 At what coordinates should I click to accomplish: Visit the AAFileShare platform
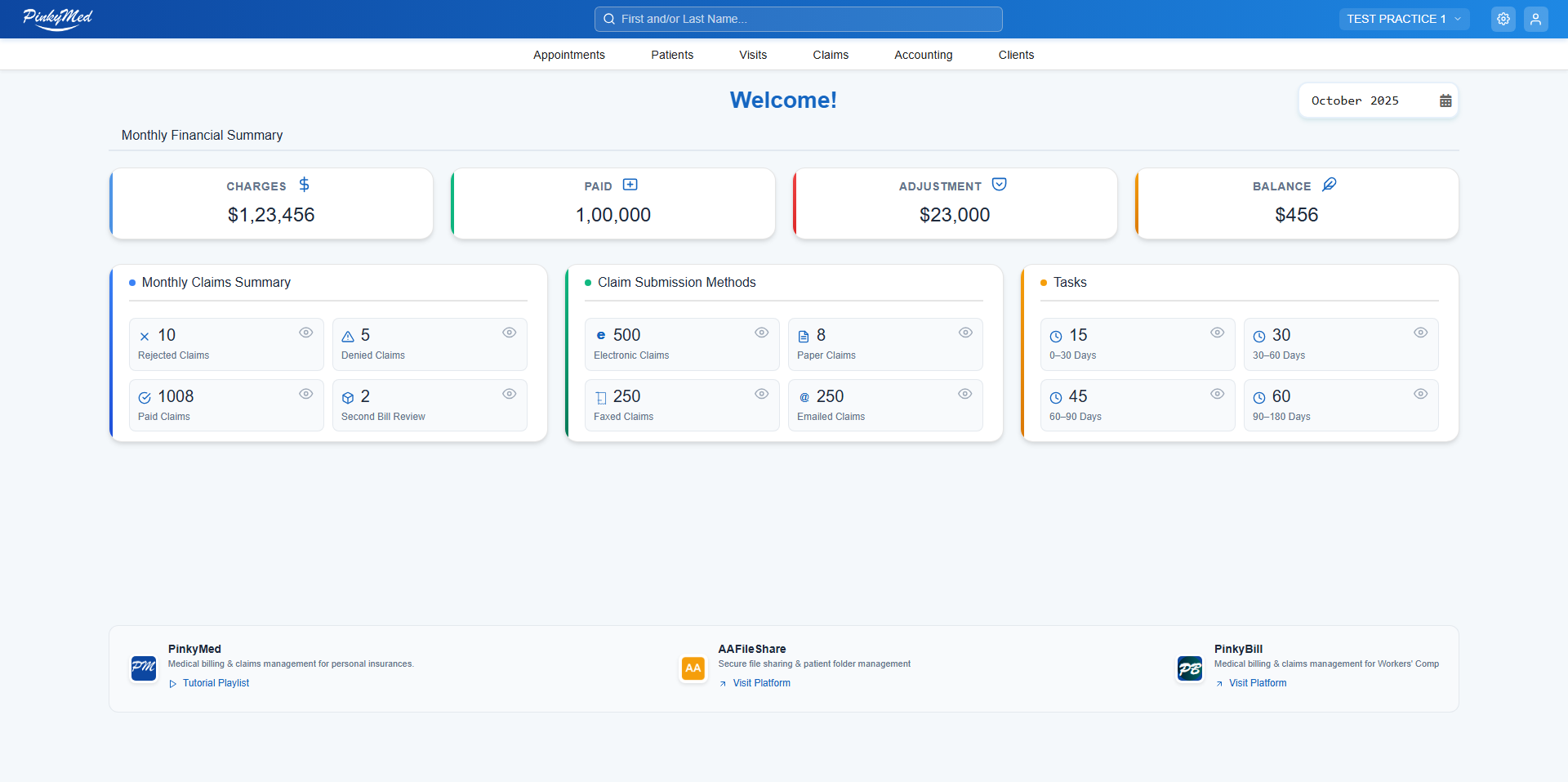point(760,682)
